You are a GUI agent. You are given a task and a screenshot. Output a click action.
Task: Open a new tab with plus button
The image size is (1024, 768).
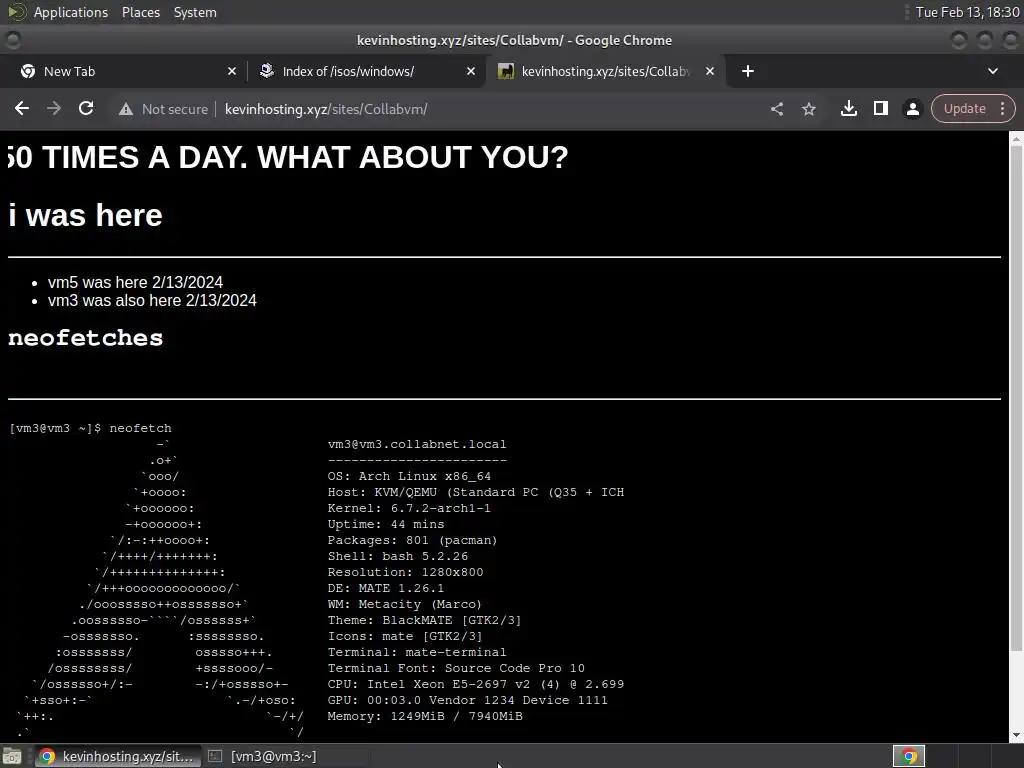coord(748,71)
